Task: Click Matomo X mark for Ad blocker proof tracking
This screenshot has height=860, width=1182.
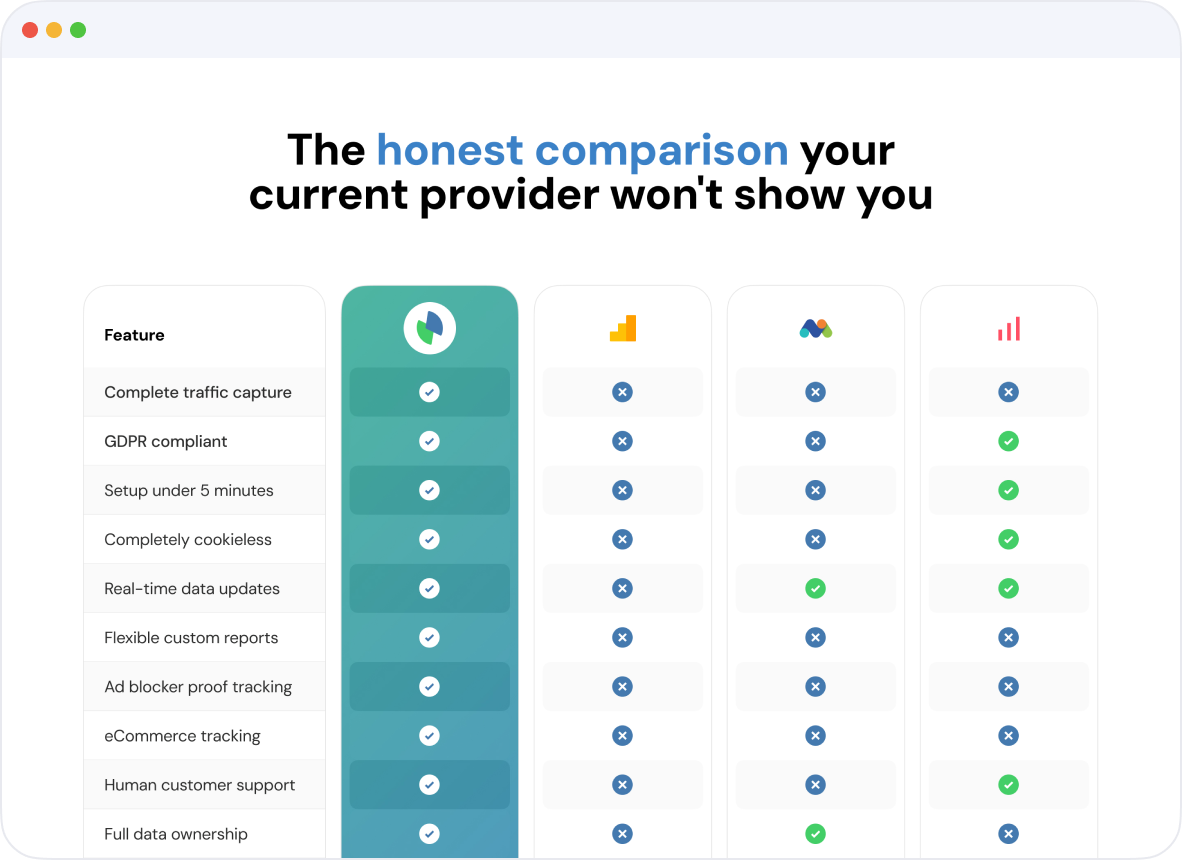Action: (x=816, y=687)
